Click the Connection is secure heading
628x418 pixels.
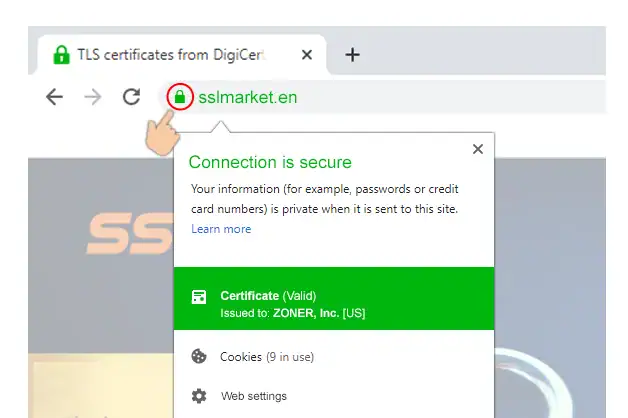(270, 162)
